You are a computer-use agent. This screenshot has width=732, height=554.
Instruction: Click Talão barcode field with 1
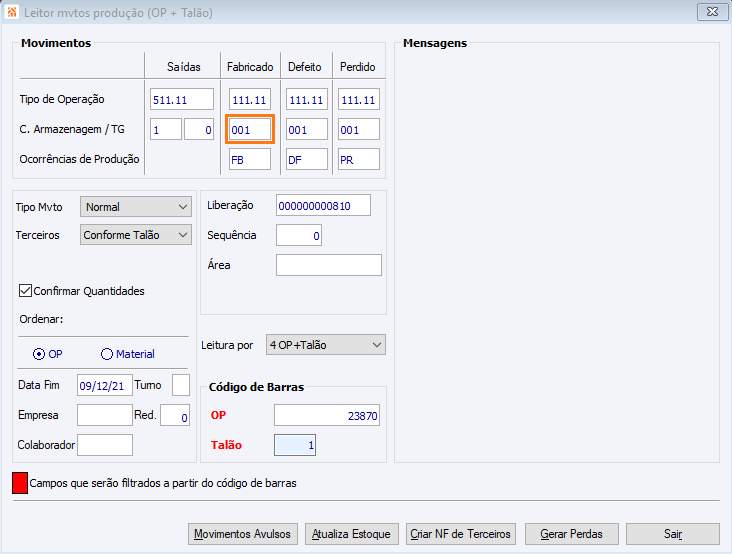295,445
